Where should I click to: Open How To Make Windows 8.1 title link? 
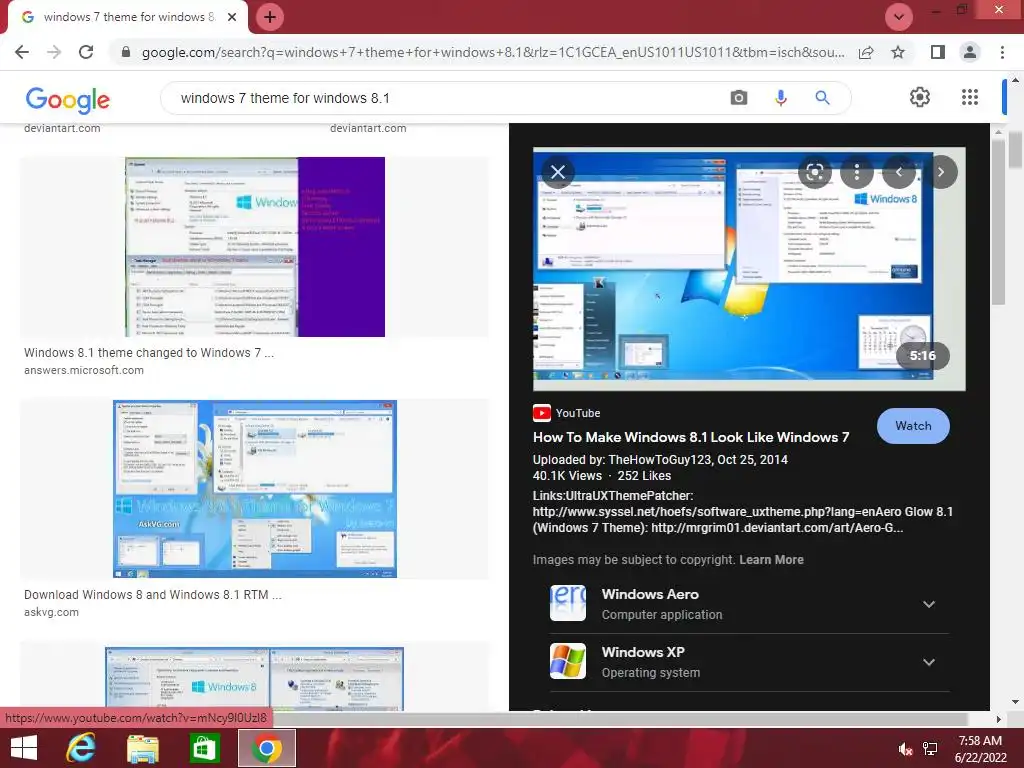click(691, 437)
